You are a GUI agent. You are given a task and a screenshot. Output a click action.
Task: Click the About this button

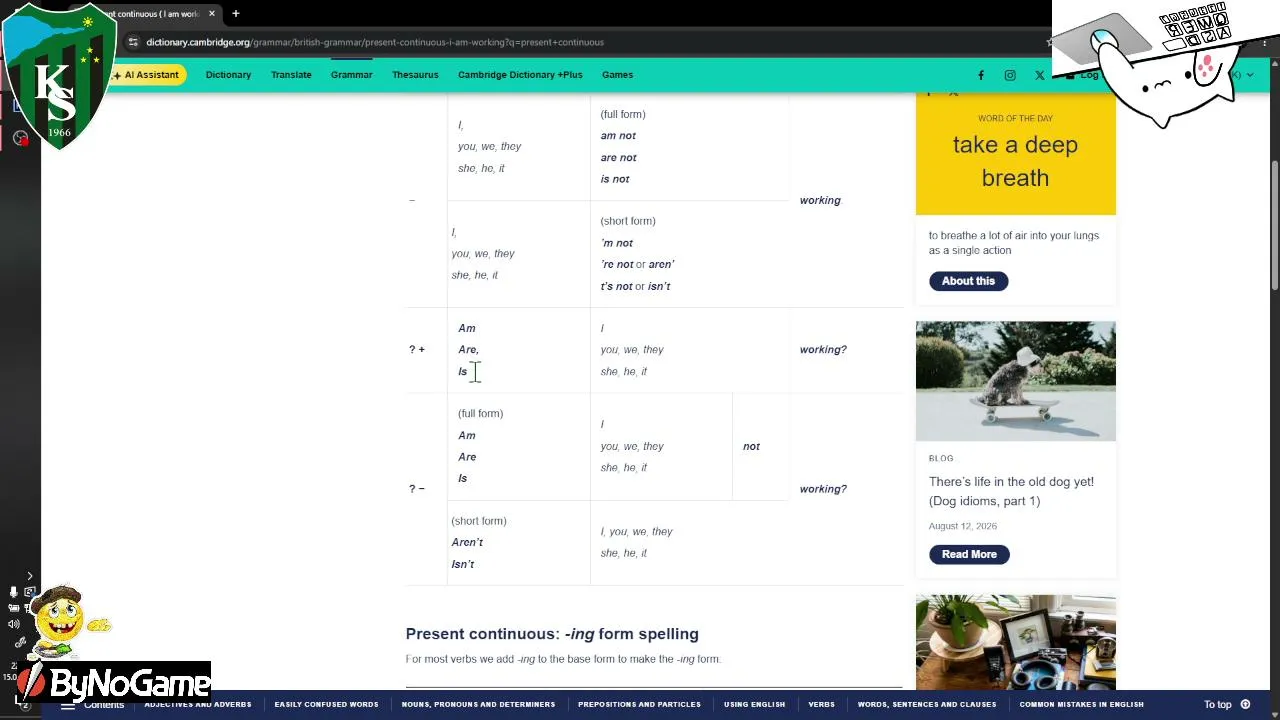point(968,281)
